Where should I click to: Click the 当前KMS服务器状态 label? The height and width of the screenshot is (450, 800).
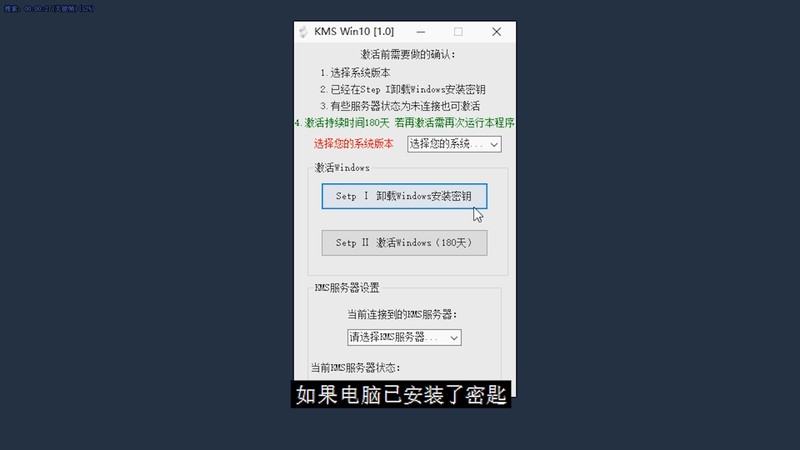tap(356, 367)
